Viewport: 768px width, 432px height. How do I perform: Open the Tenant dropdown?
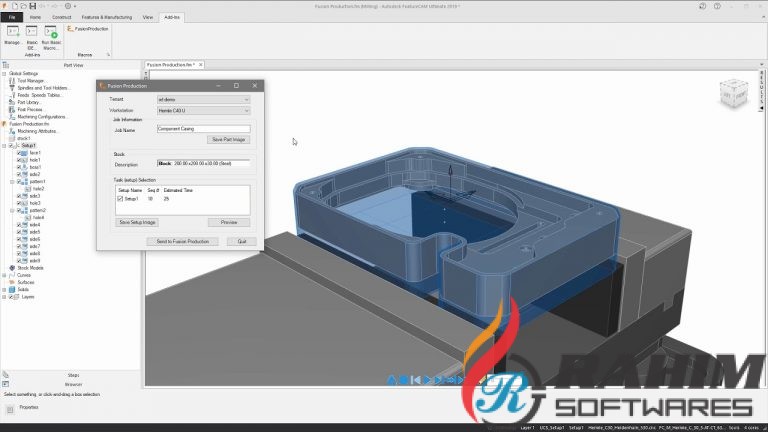(x=203, y=99)
